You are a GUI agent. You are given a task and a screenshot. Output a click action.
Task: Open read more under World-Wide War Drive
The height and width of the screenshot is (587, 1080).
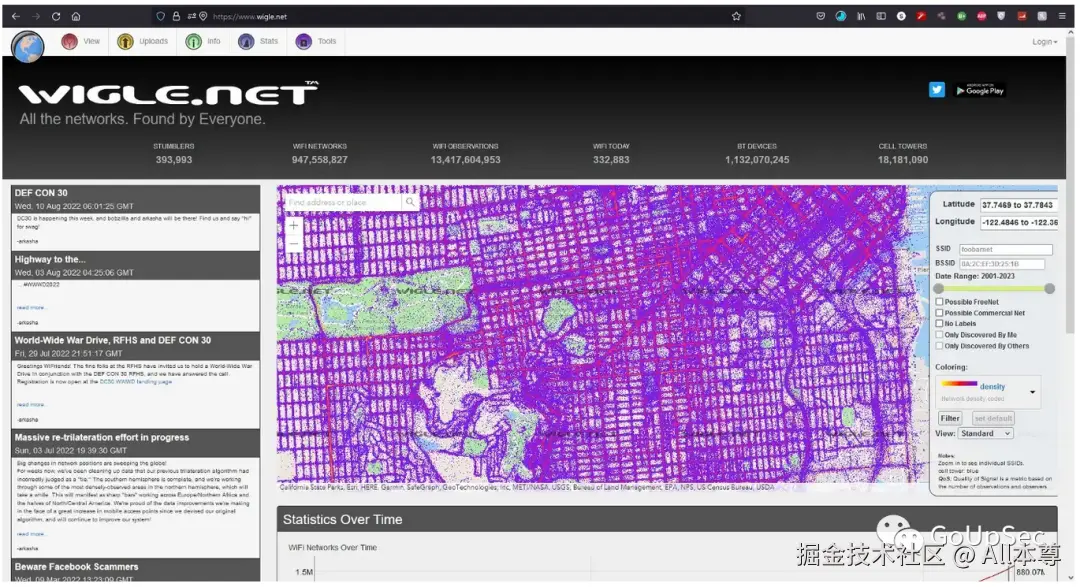click(x=30, y=404)
